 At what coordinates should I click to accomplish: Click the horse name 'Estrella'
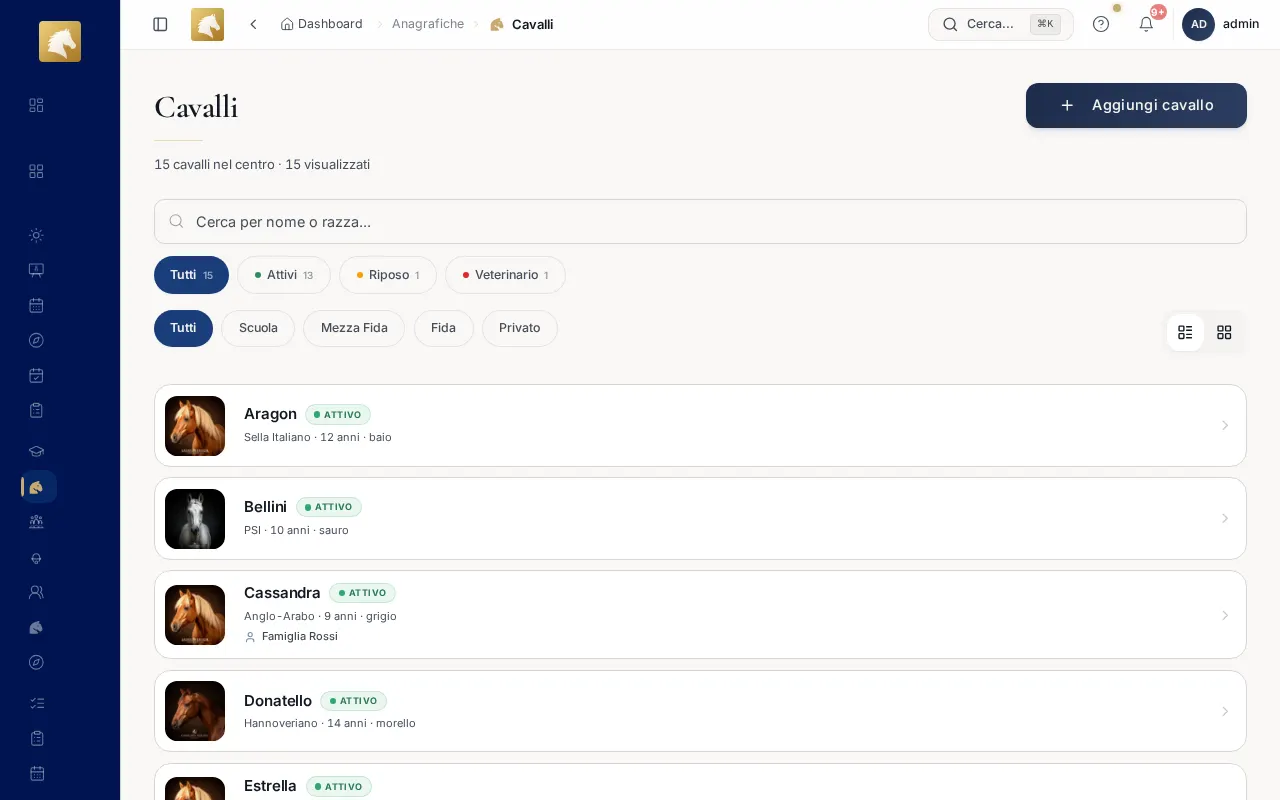click(x=270, y=786)
